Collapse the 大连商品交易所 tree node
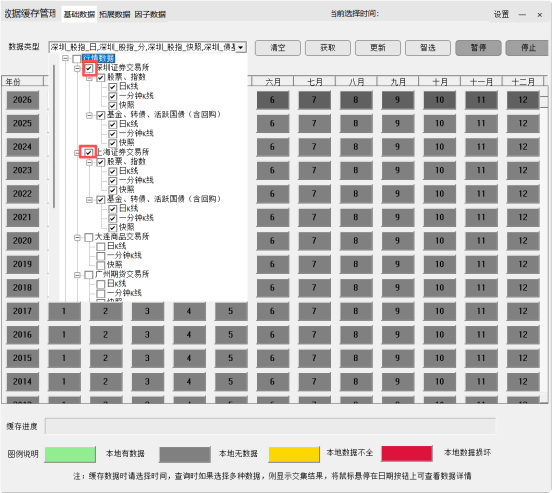The height and width of the screenshot is (493, 552). click(77, 237)
